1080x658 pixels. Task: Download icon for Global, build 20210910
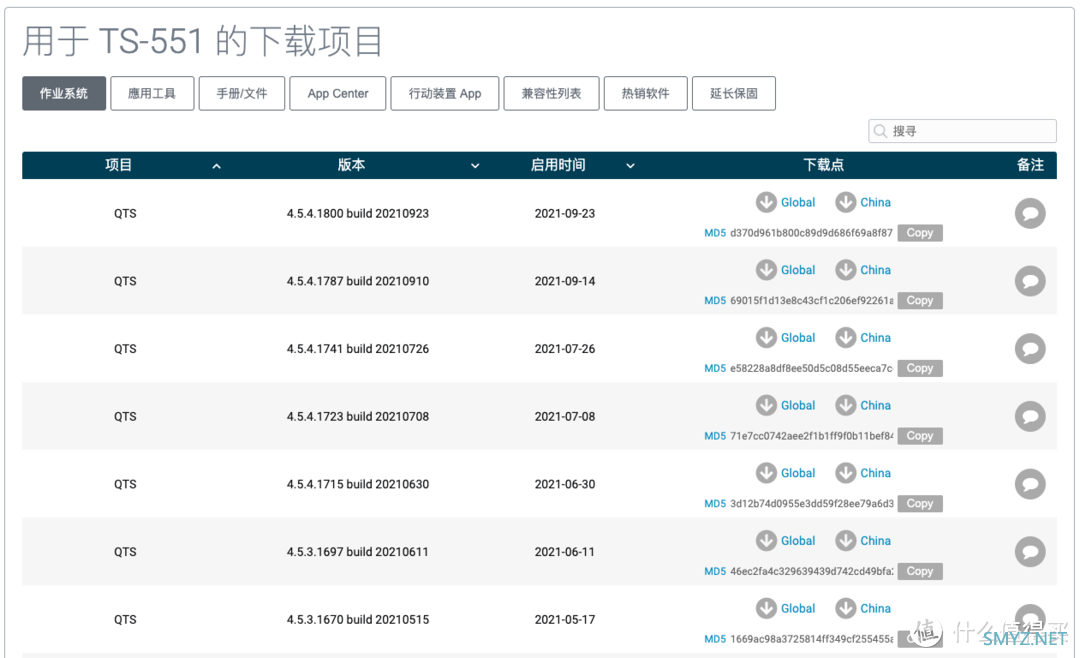coord(766,270)
